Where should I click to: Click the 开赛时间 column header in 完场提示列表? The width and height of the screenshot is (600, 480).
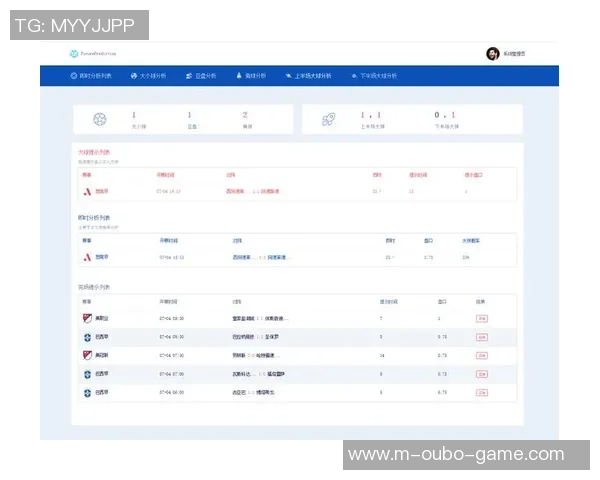[x=168, y=301]
